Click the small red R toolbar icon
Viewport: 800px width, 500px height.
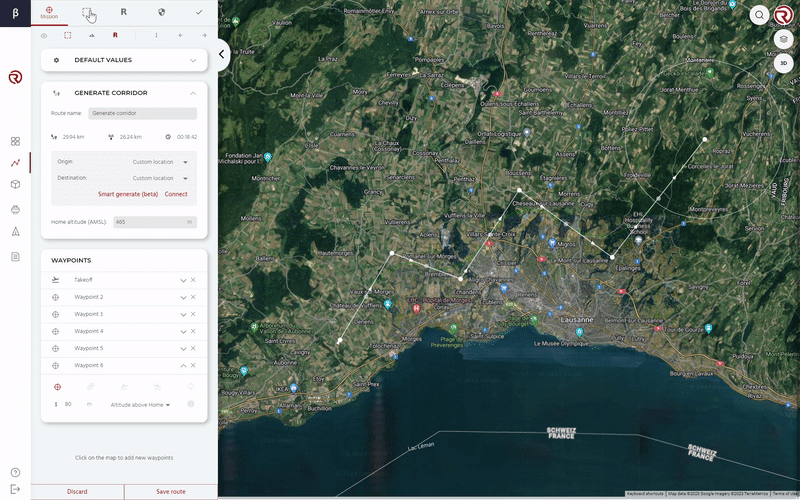click(x=115, y=35)
